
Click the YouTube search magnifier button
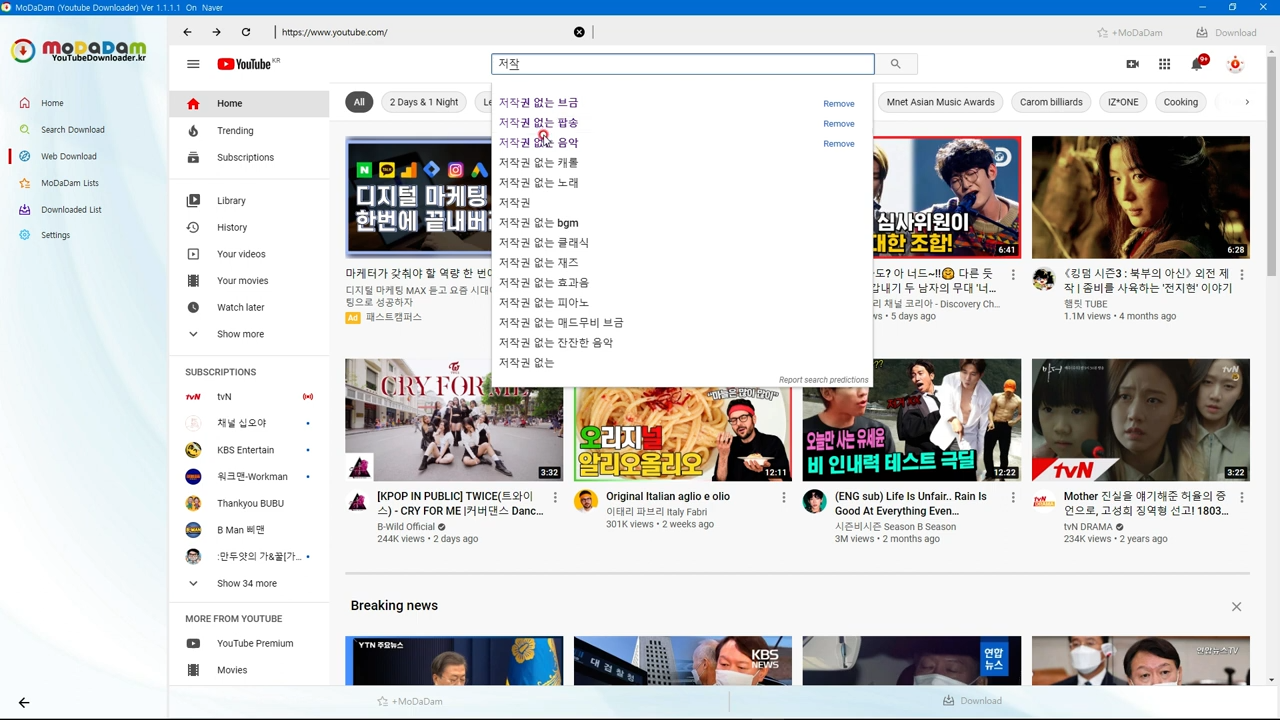(895, 64)
